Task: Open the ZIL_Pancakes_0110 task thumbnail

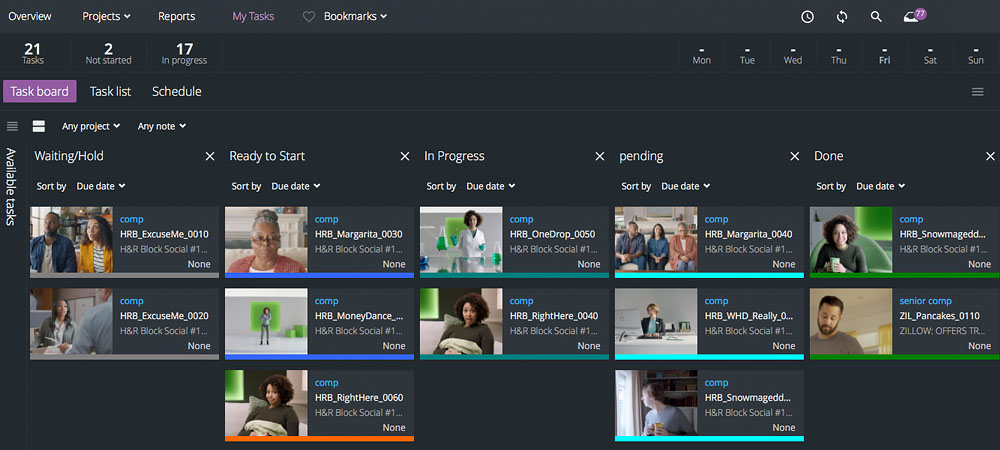Action: [x=850, y=321]
